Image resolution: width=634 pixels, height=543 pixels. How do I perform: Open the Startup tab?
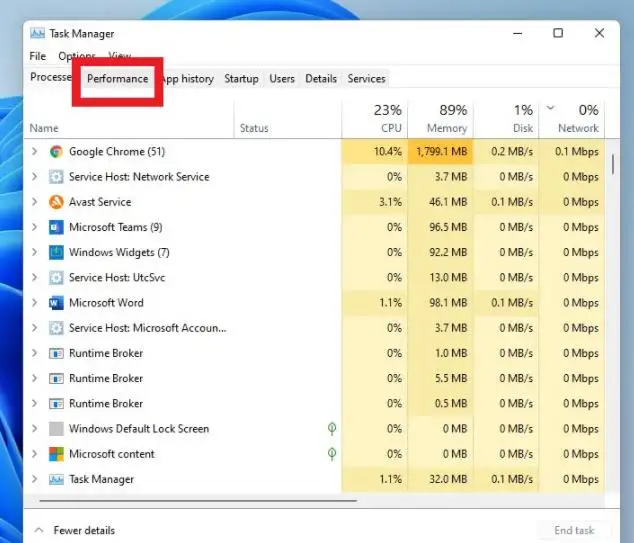(x=241, y=78)
